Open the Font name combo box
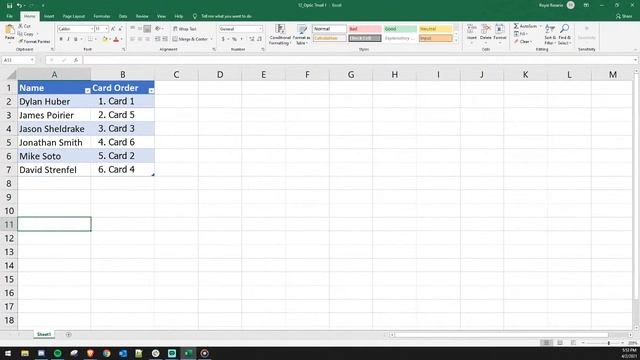This screenshot has height=360, width=640. point(76,29)
